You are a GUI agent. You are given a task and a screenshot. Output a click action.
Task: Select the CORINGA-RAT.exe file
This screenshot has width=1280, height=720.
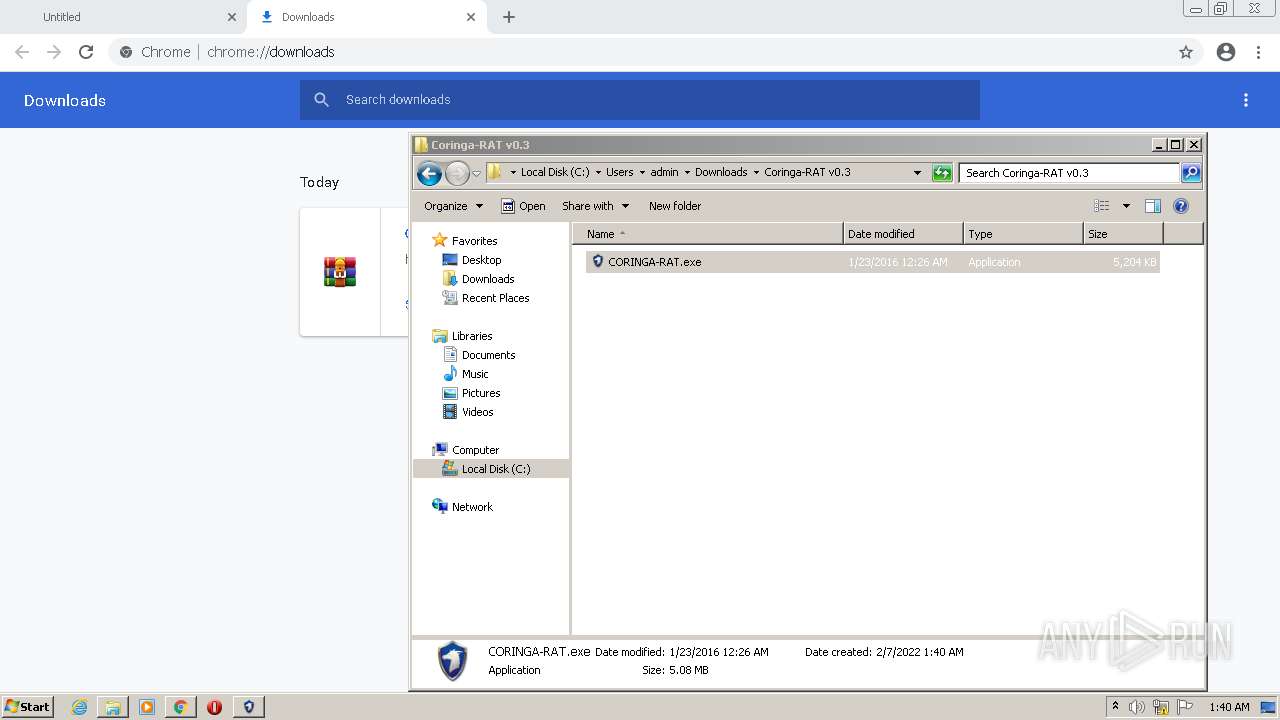[x=872, y=262]
